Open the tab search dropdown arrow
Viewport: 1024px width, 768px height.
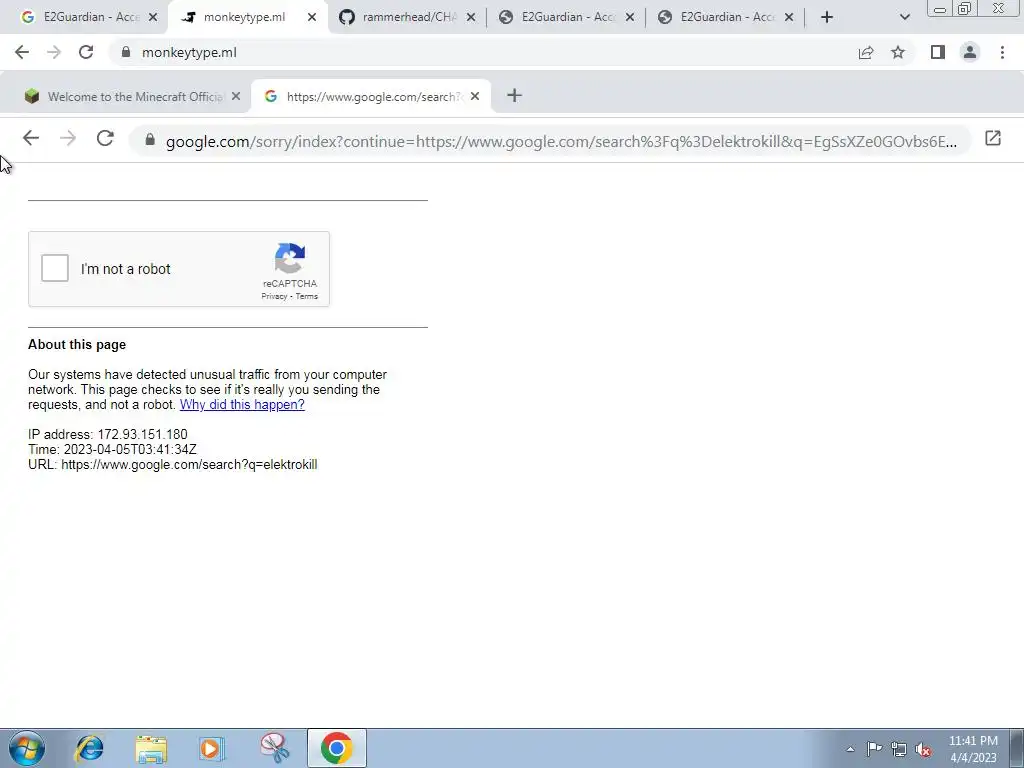tap(904, 17)
